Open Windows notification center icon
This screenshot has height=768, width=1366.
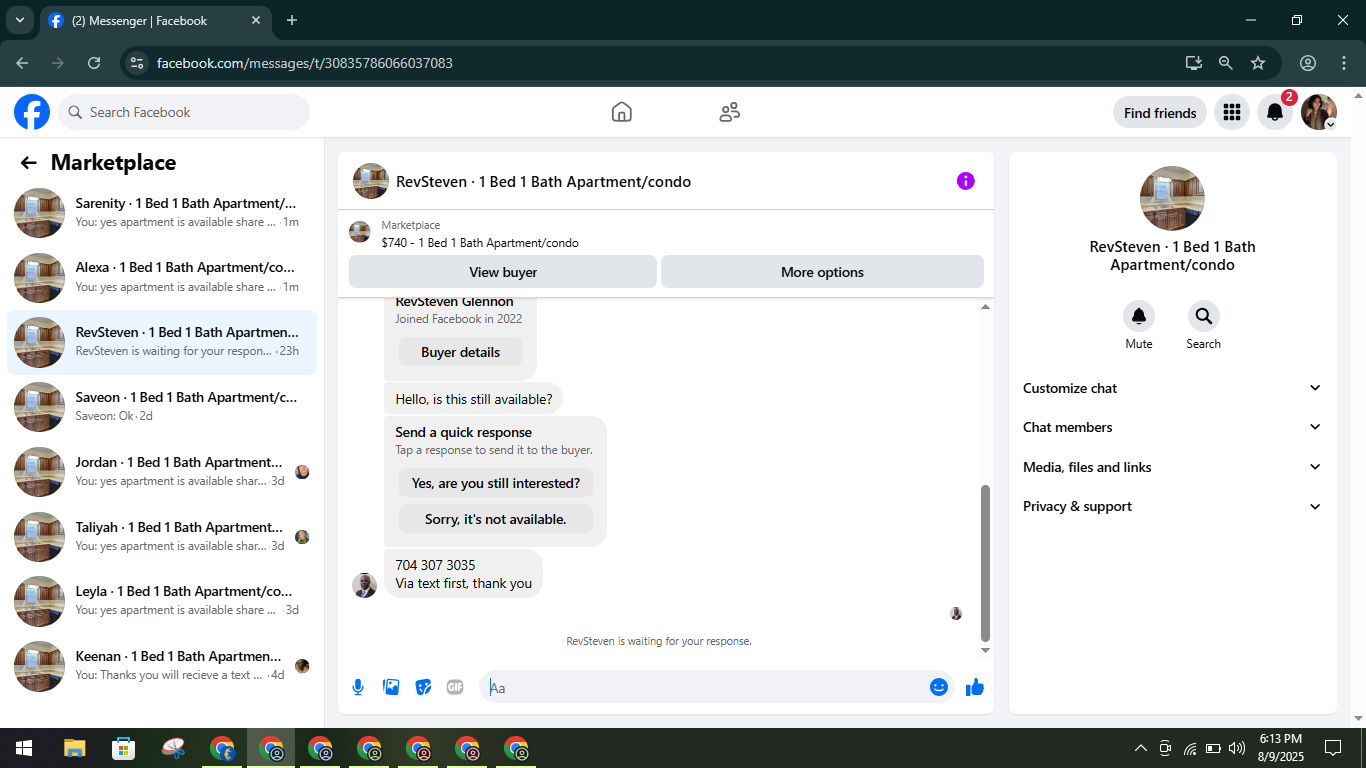tap(1332, 748)
